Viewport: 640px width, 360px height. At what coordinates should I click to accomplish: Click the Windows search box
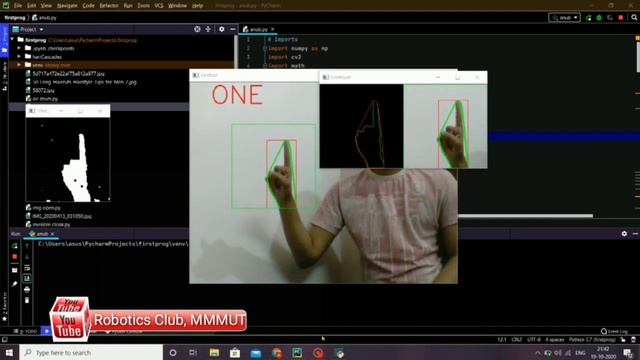(91, 352)
